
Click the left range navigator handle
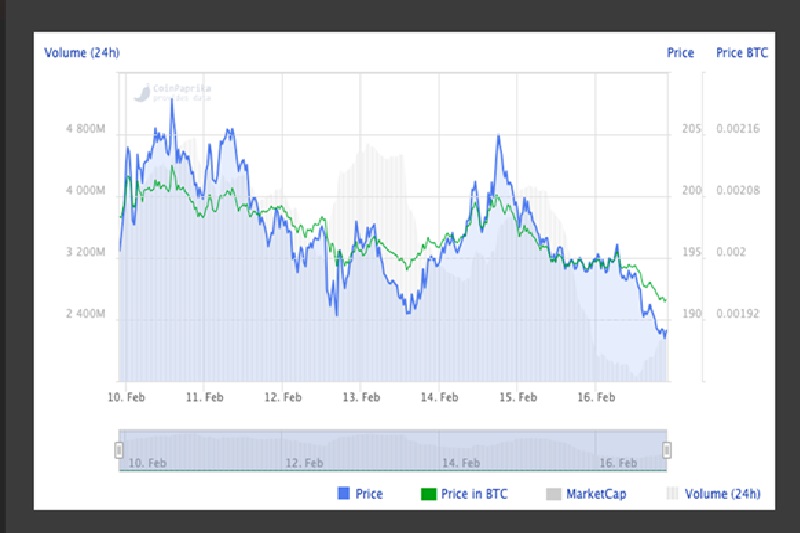click(x=119, y=450)
